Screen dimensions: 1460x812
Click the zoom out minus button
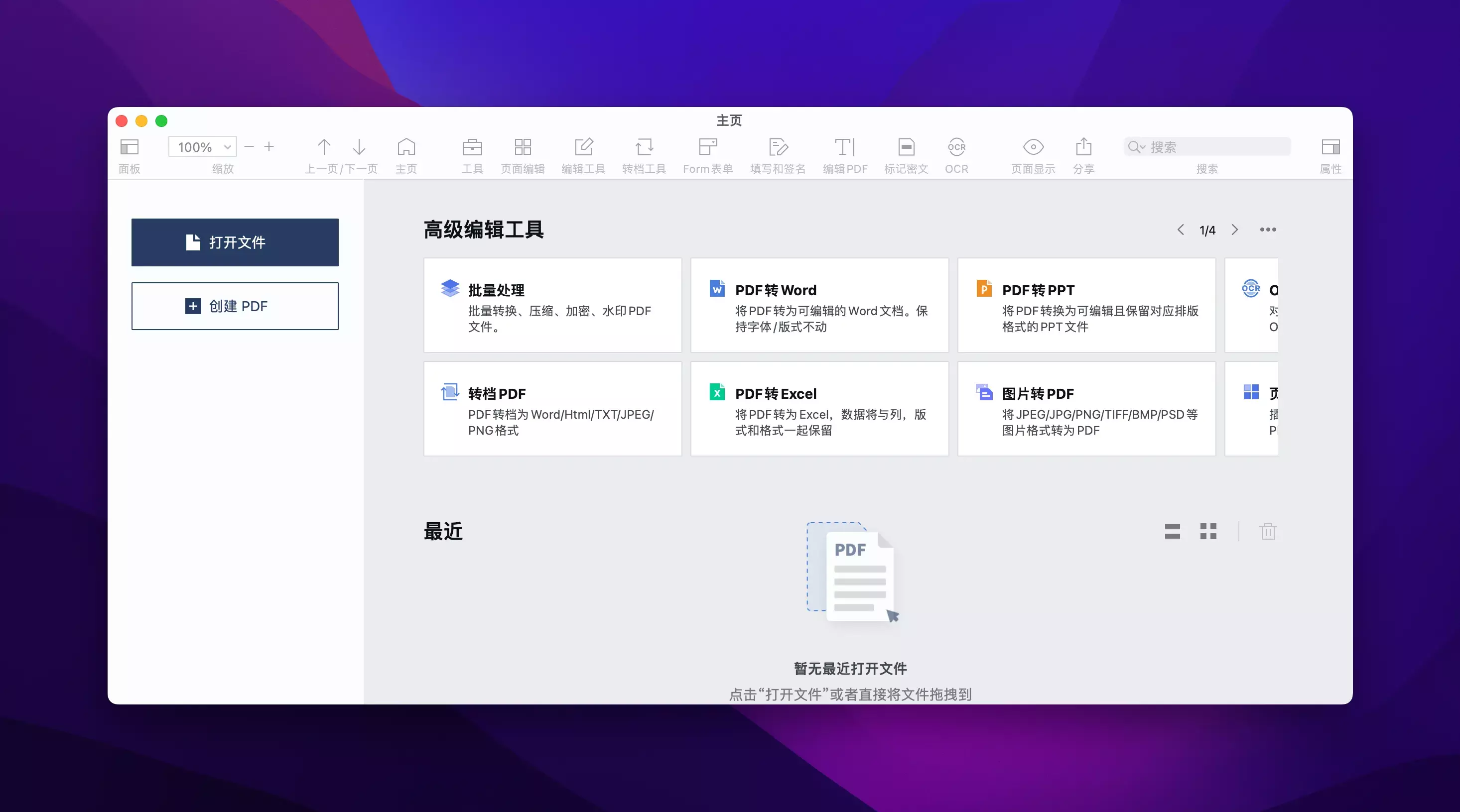tap(249, 147)
